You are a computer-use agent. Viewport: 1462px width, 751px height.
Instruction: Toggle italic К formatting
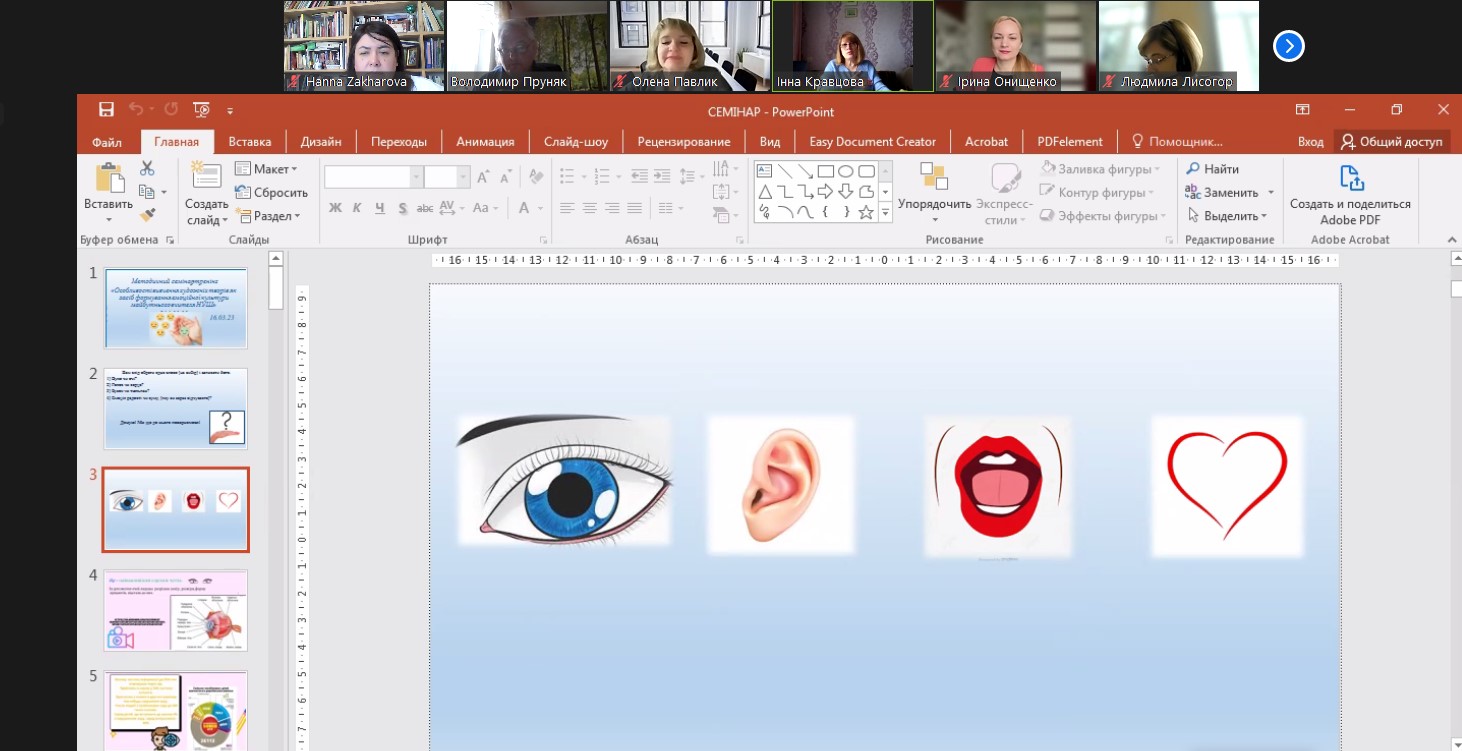(357, 208)
